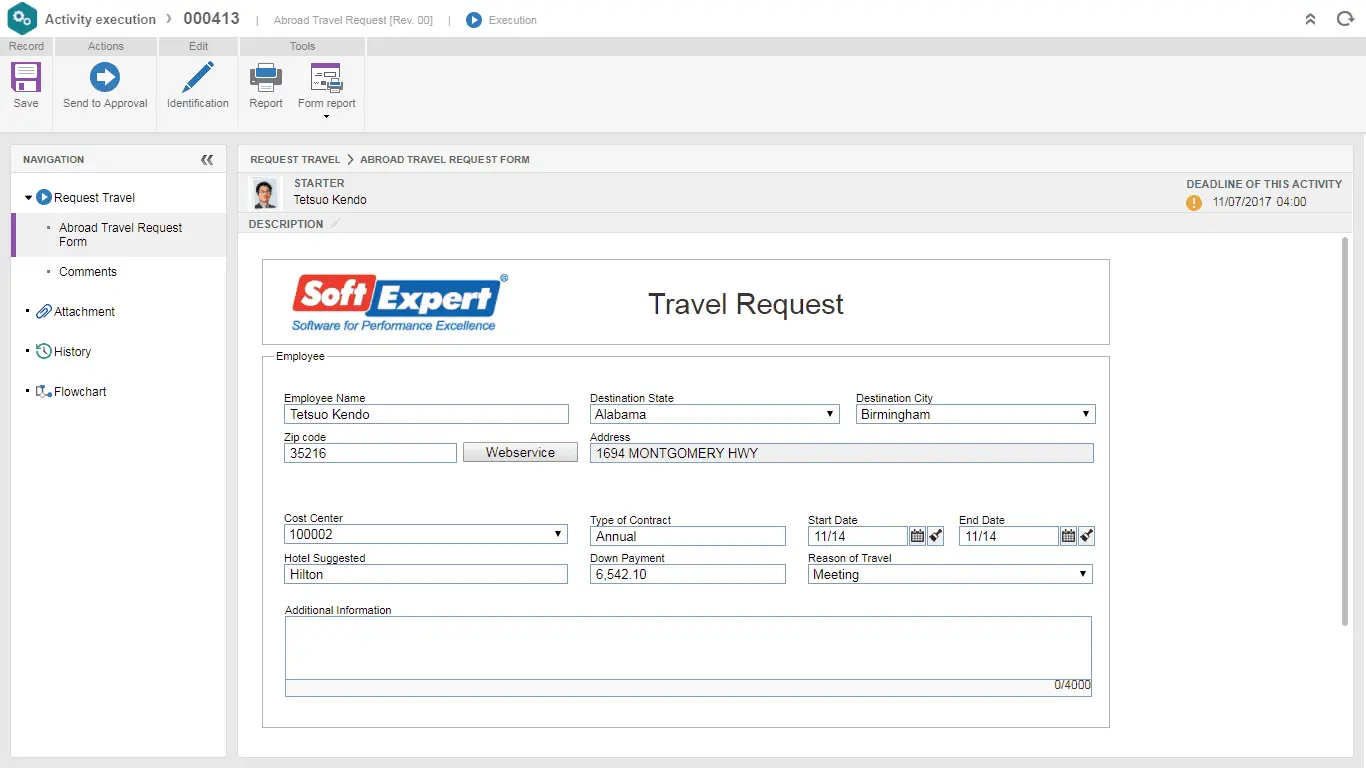Open the Request Travel breadcrumb link
This screenshot has width=1366, height=768.
pos(295,159)
